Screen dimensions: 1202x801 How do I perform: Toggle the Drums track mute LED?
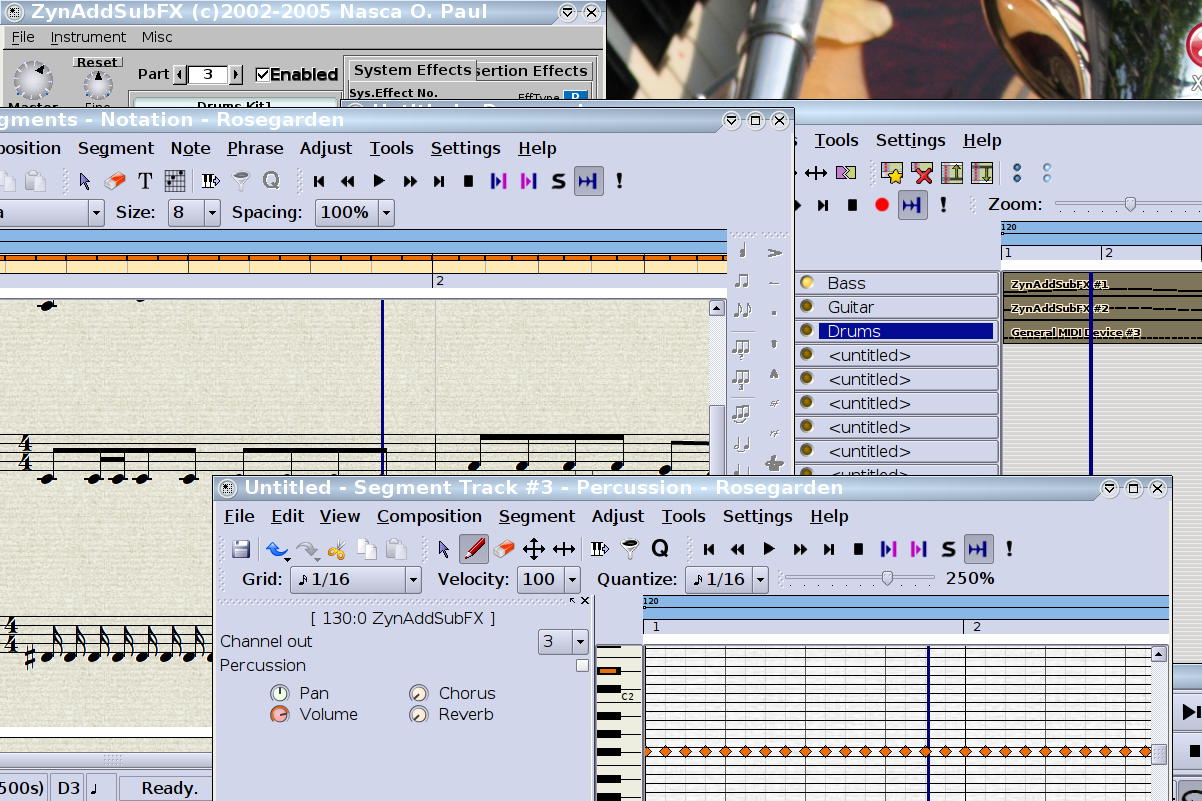[x=807, y=331]
